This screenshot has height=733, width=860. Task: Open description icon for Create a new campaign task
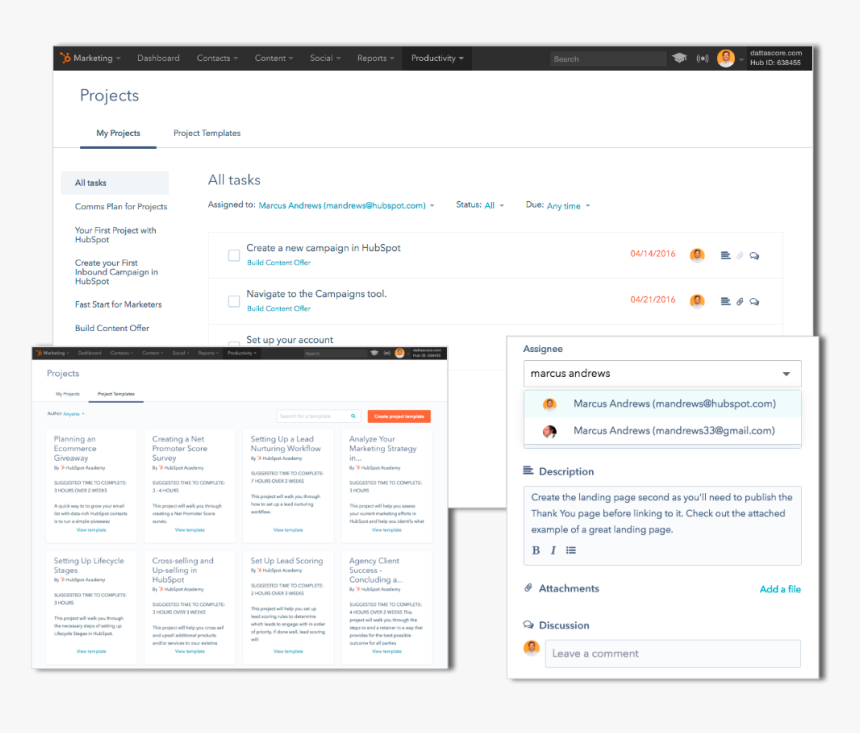pyautogui.click(x=725, y=255)
